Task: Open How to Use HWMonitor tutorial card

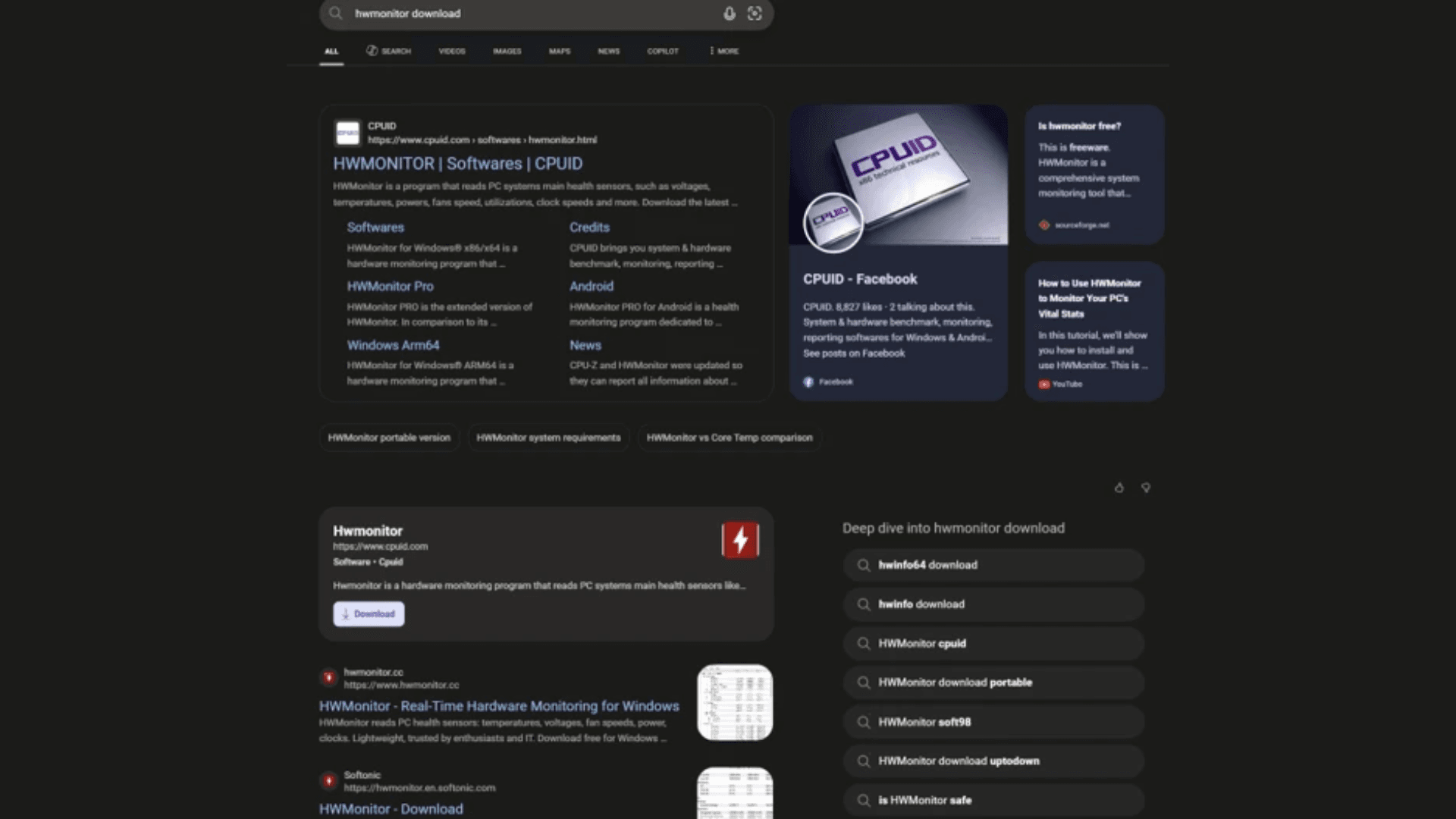Action: pos(1094,331)
